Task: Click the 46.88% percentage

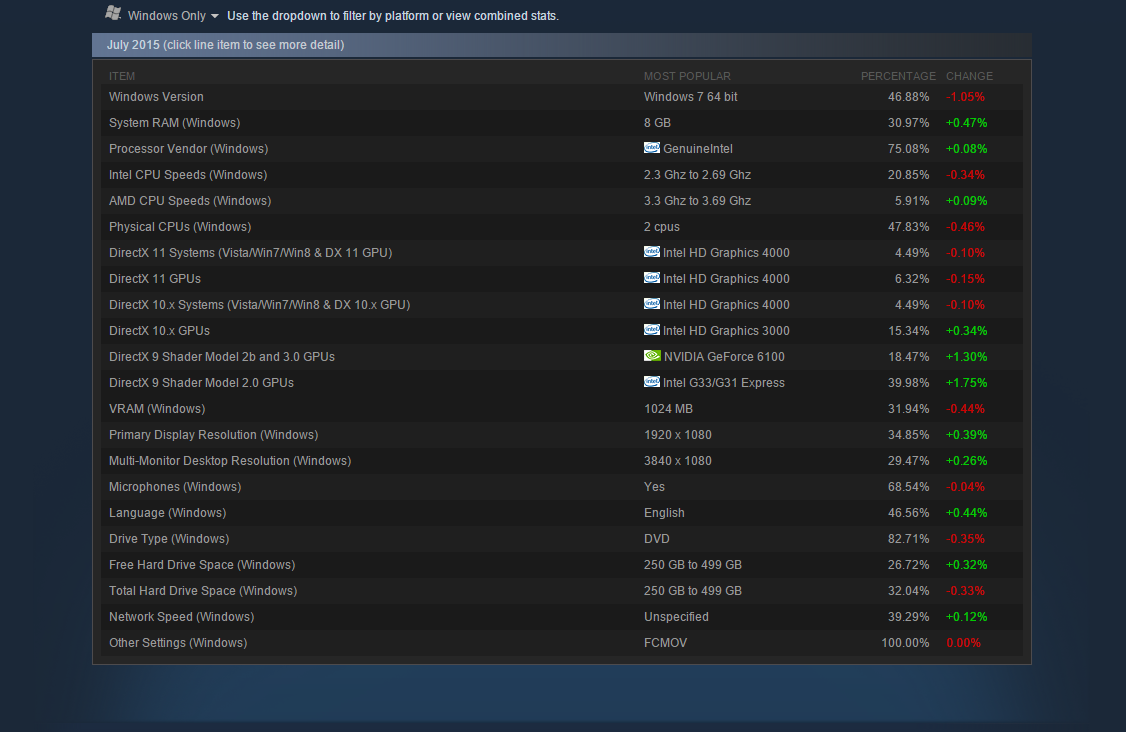Action: click(x=908, y=97)
